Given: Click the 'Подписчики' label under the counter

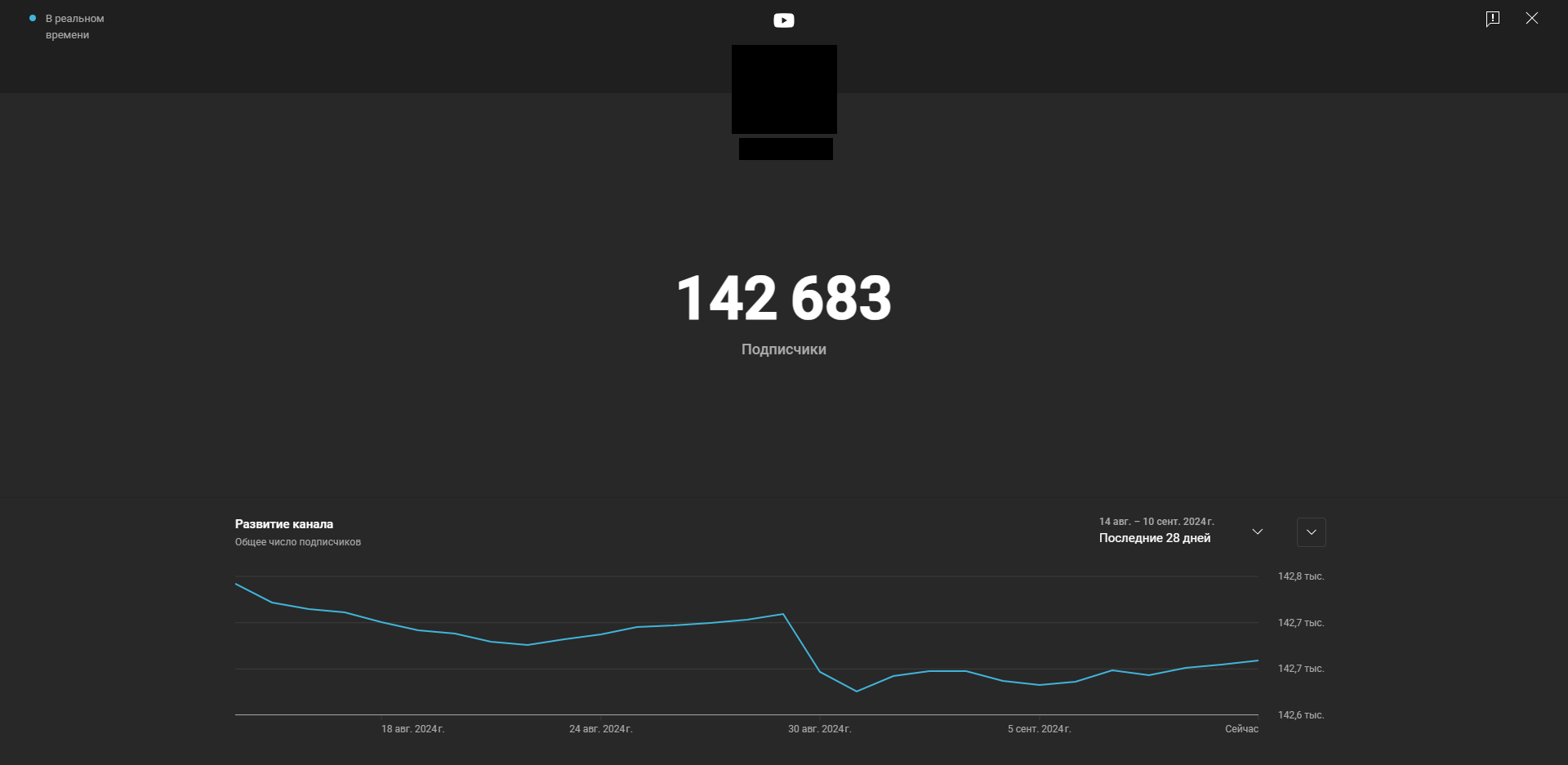Looking at the screenshot, I should [784, 349].
